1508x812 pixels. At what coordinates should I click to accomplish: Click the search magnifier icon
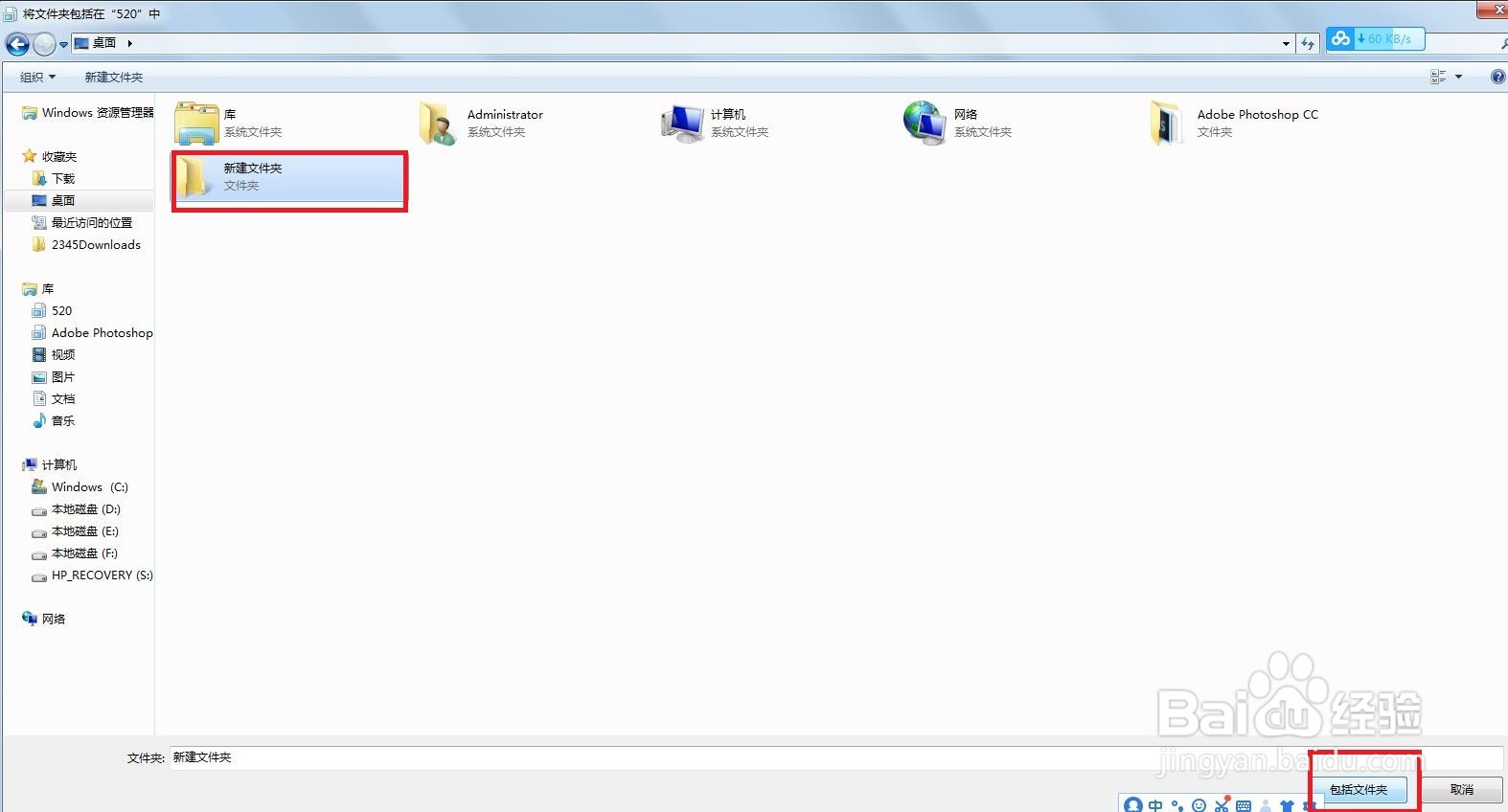(1503, 43)
